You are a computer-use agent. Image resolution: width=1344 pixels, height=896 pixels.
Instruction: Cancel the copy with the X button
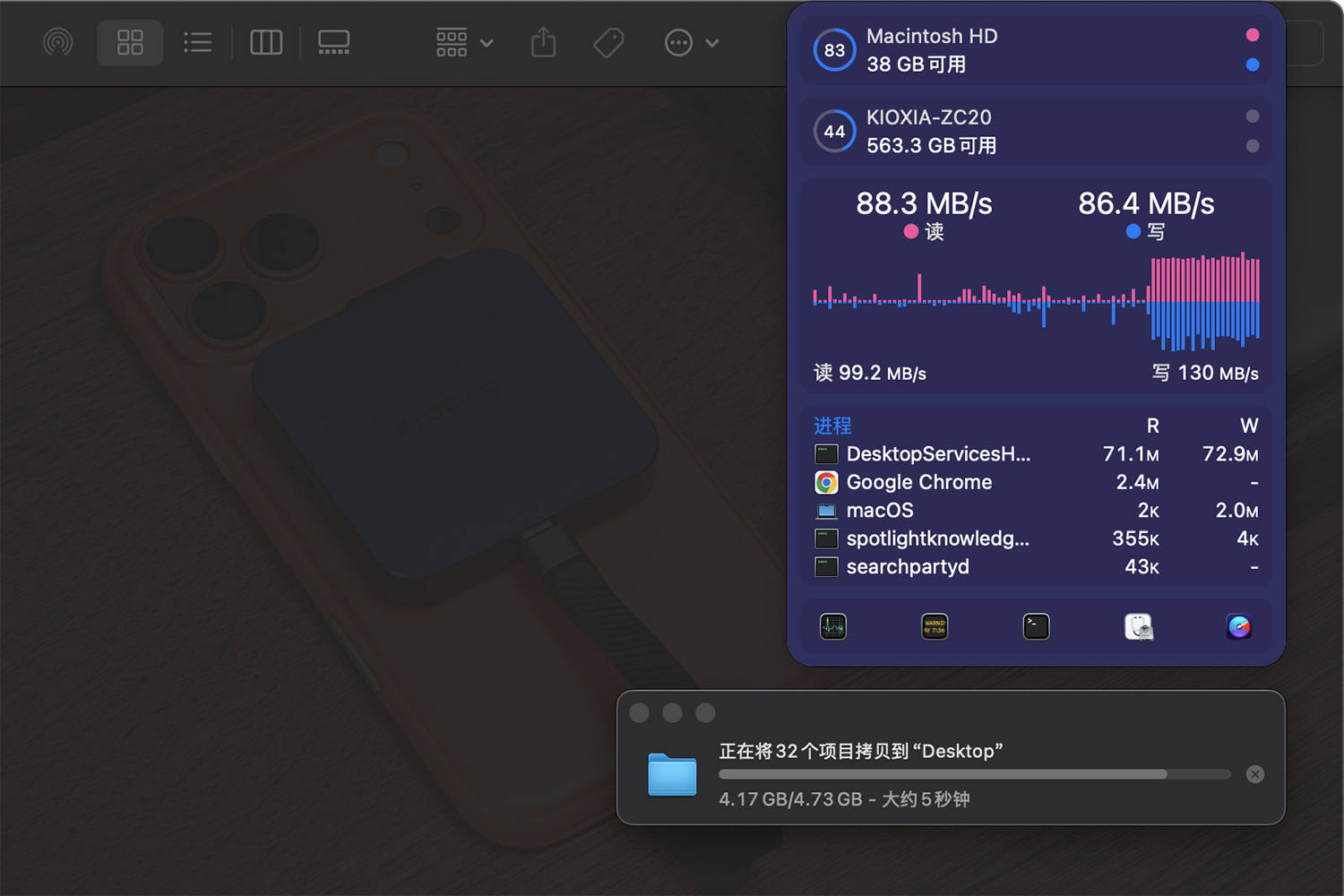(1255, 774)
